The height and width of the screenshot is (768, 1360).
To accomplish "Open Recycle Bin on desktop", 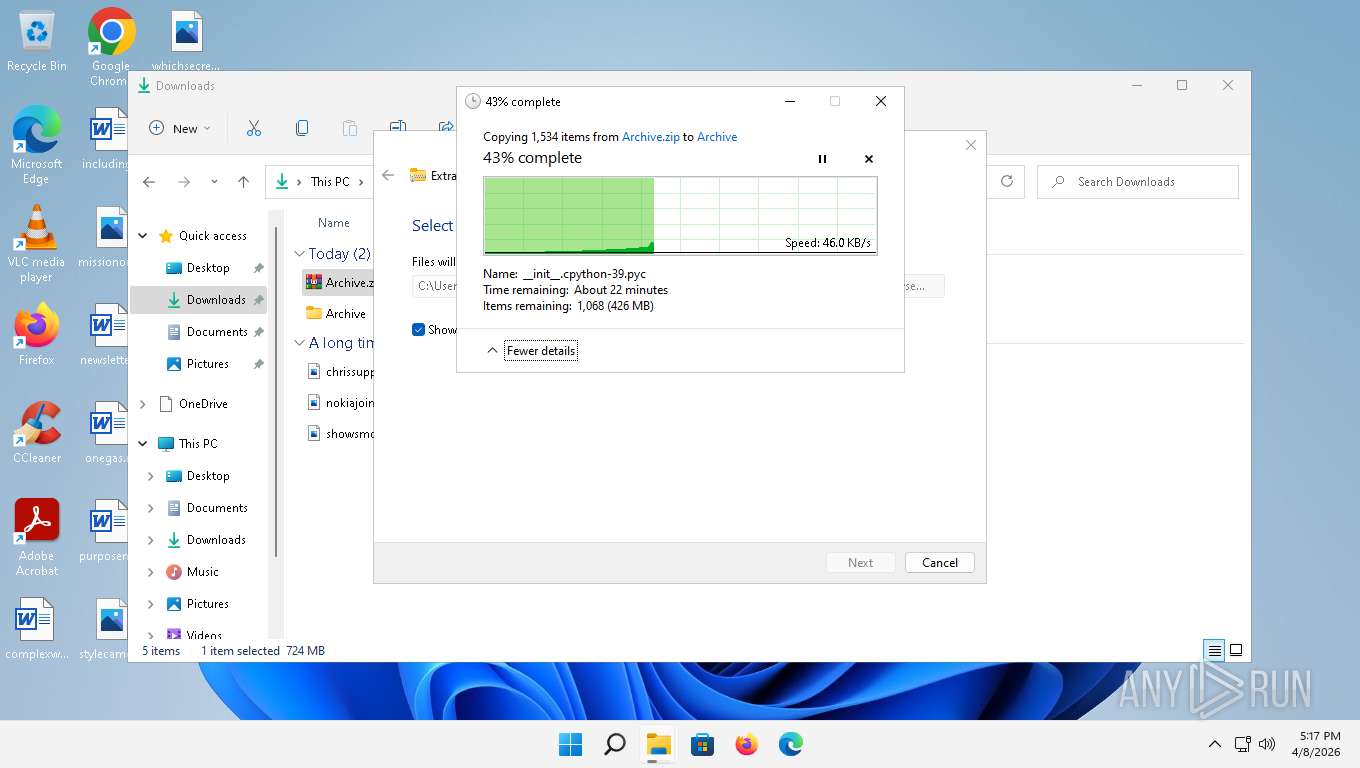I will pyautogui.click(x=37, y=42).
